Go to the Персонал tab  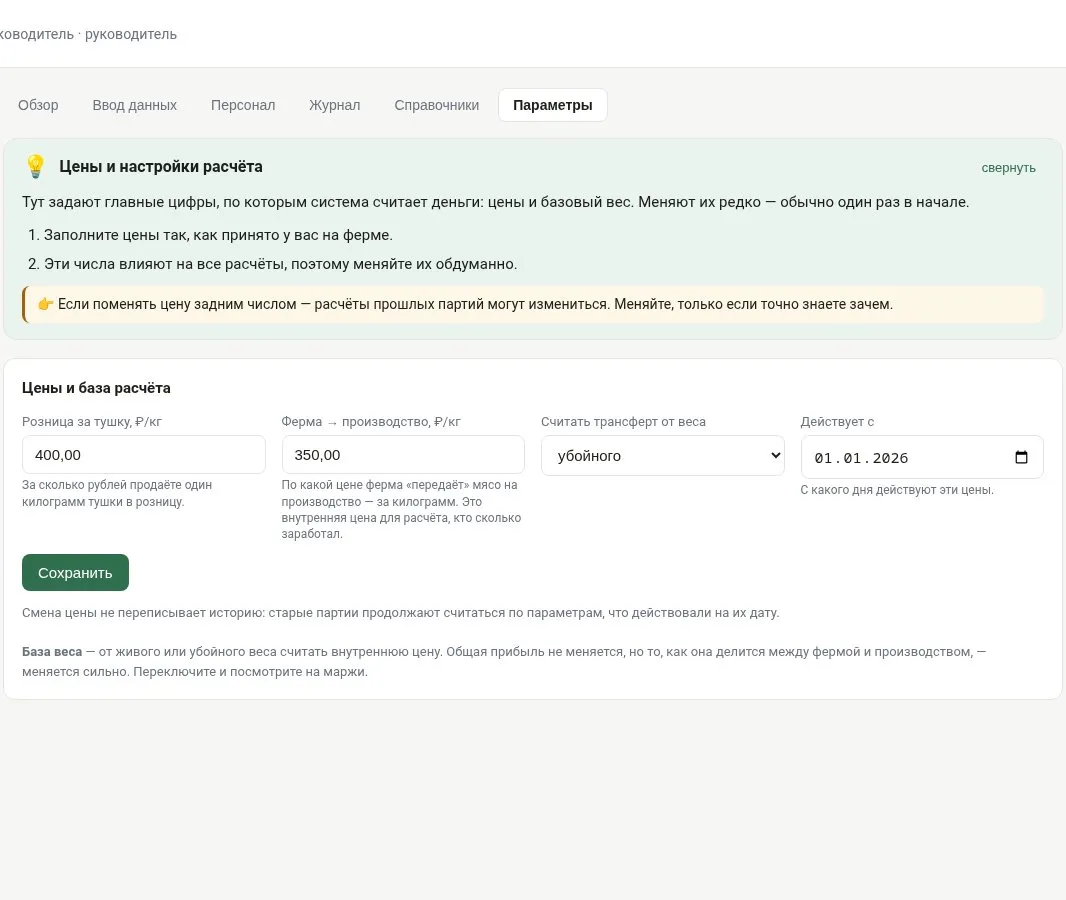click(243, 105)
